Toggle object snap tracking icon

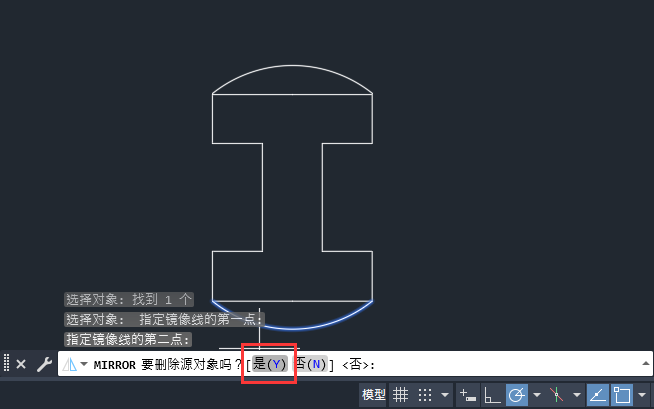coord(598,394)
